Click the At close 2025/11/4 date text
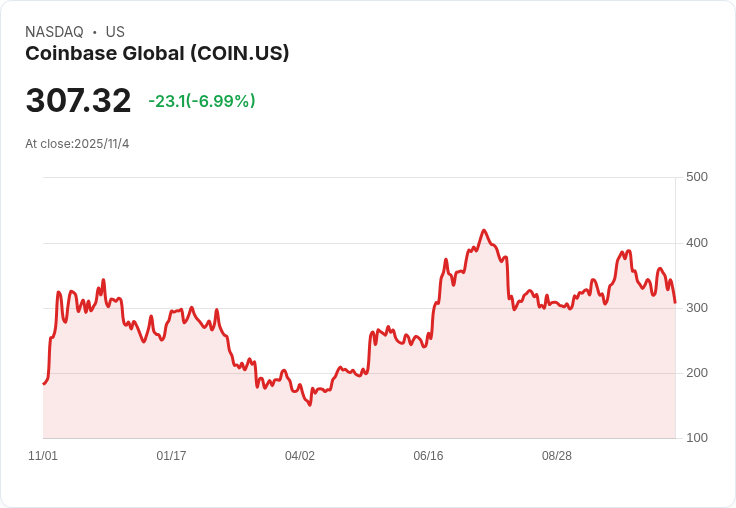 click(x=77, y=144)
